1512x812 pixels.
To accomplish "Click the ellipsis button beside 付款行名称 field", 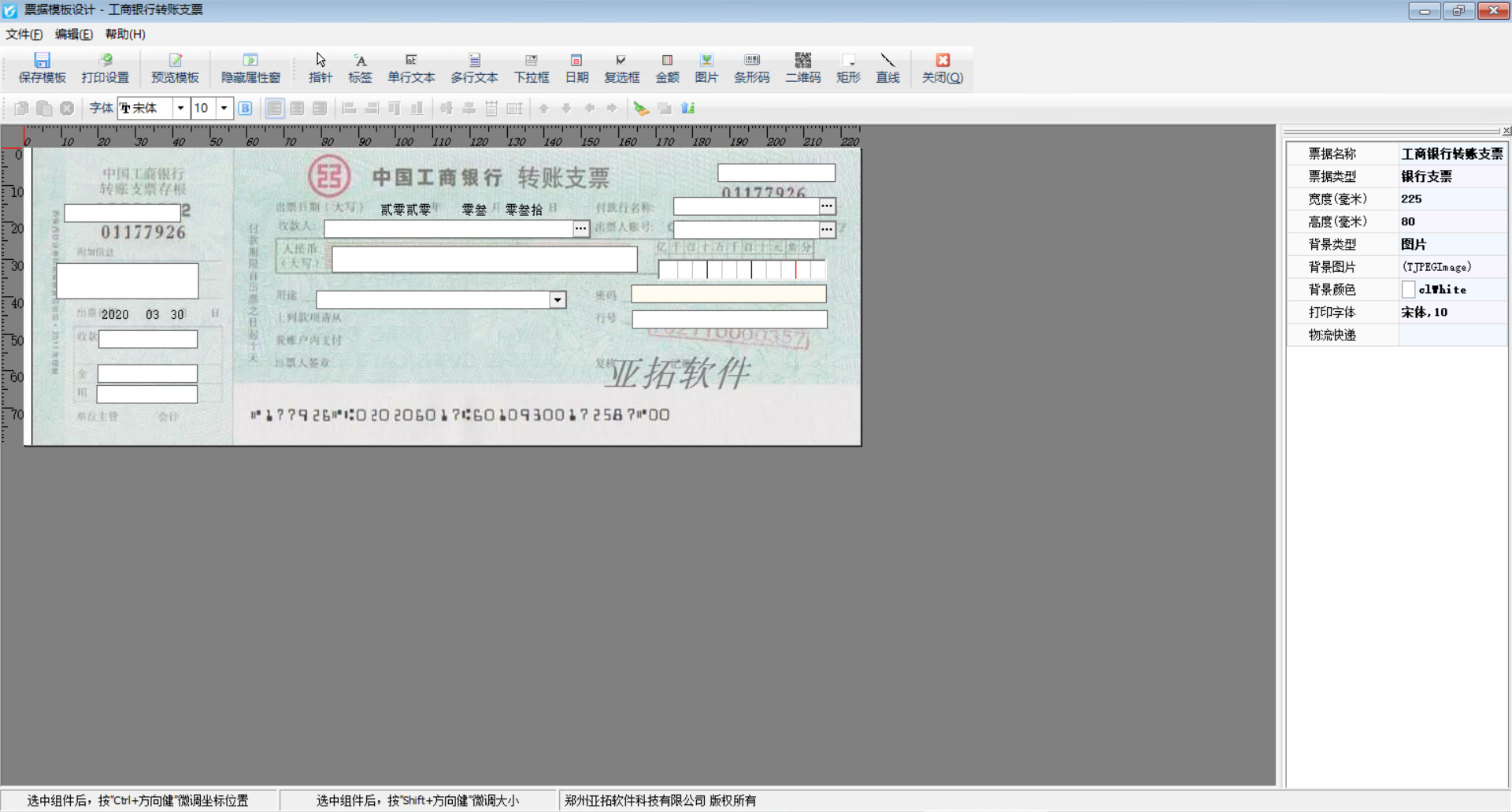I will [x=827, y=206].
